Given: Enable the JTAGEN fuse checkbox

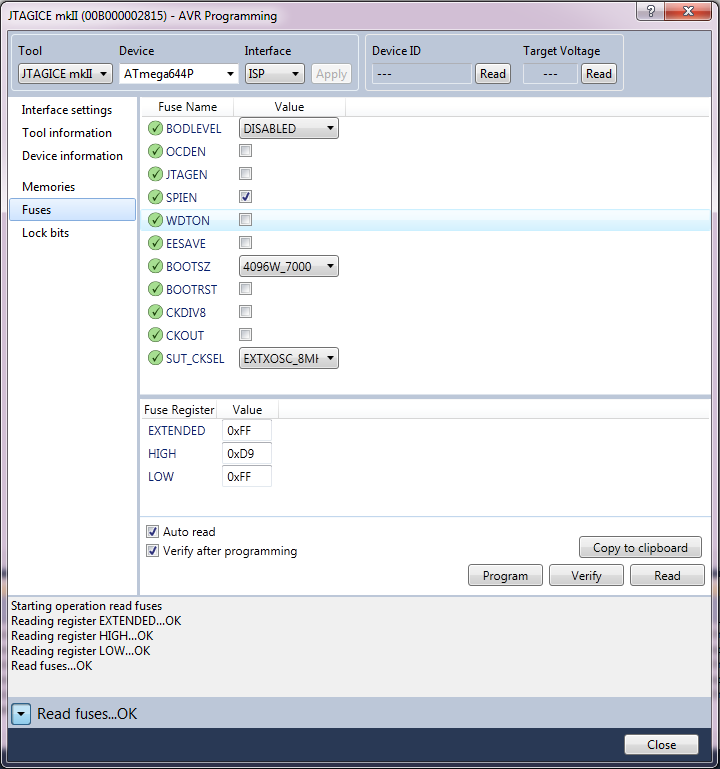Looking at the screenshot, I should tap(245, 174).
